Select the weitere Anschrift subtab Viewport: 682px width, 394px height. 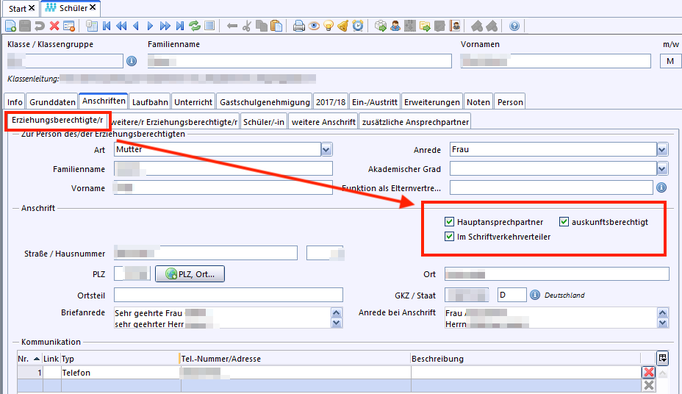(323, 122)
